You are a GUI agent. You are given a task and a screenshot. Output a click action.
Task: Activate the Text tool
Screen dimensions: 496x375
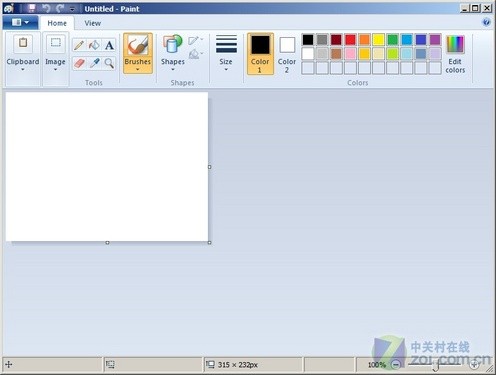[109, 45]
